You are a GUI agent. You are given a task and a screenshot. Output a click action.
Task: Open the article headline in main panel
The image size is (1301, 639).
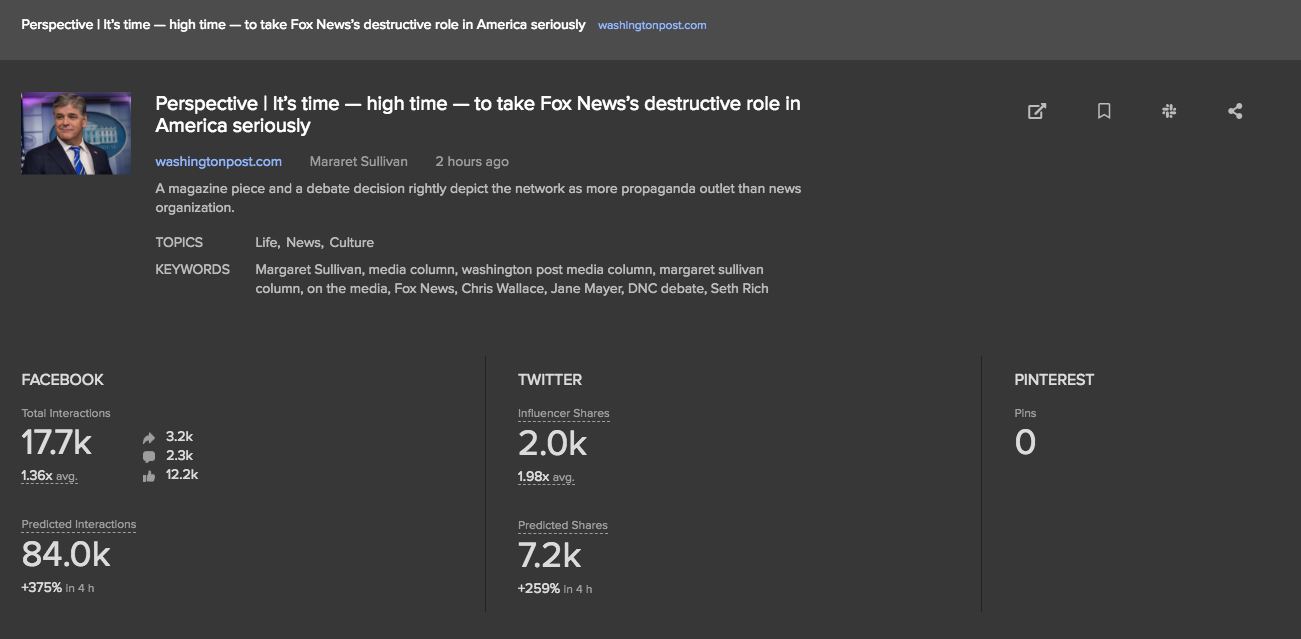point(477,114)
